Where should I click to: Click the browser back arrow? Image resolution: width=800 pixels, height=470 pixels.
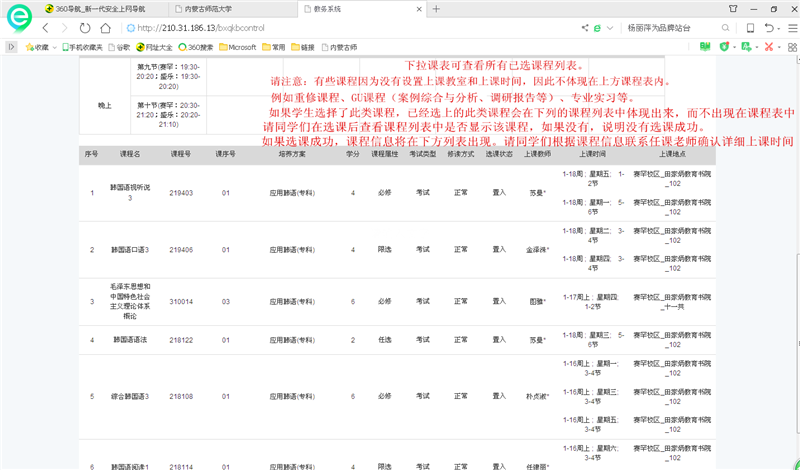(45, 27)
